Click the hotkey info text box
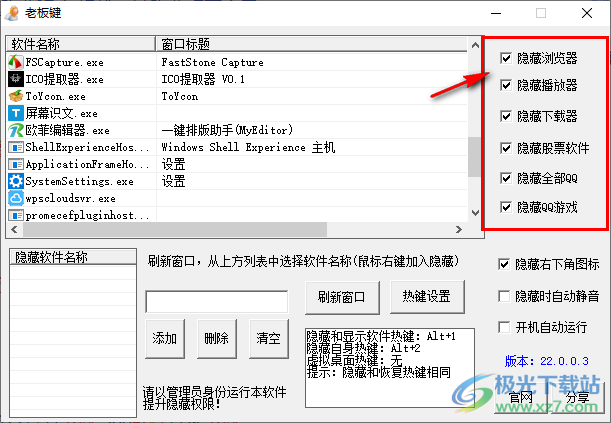The height and width of the screenshot is (423, 611). click(390, 368)
